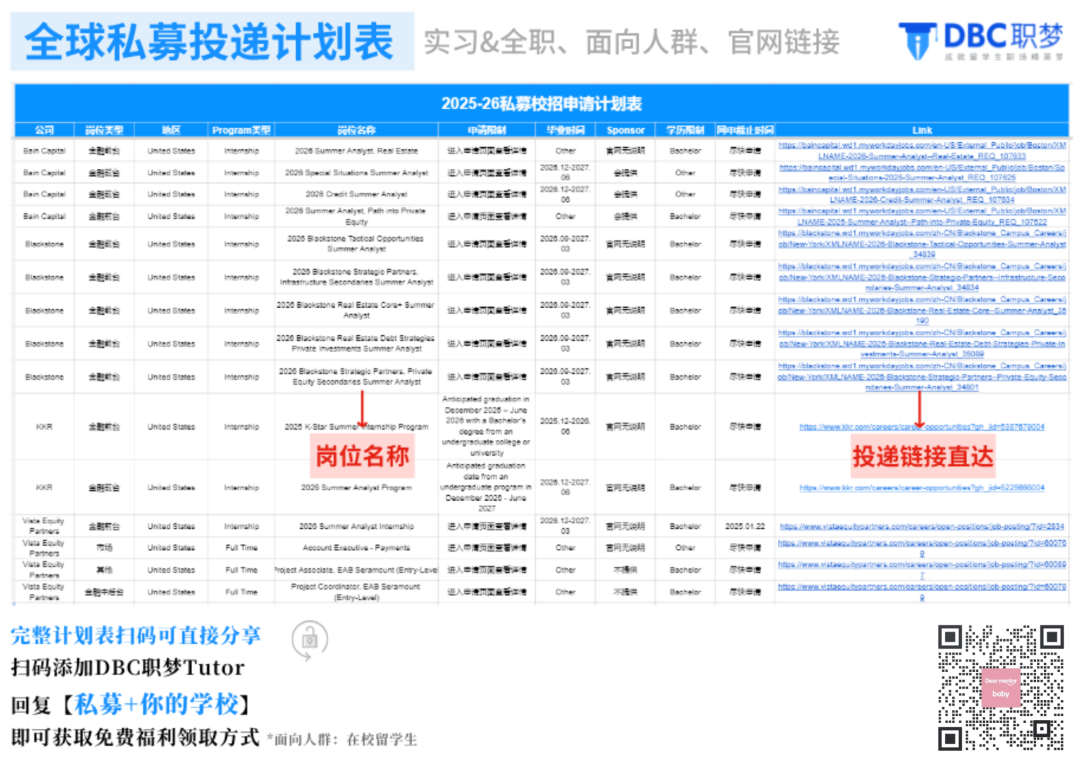
Task: Select cell '2026 Summer Analyst Internship'
Action: pos(356,527)
